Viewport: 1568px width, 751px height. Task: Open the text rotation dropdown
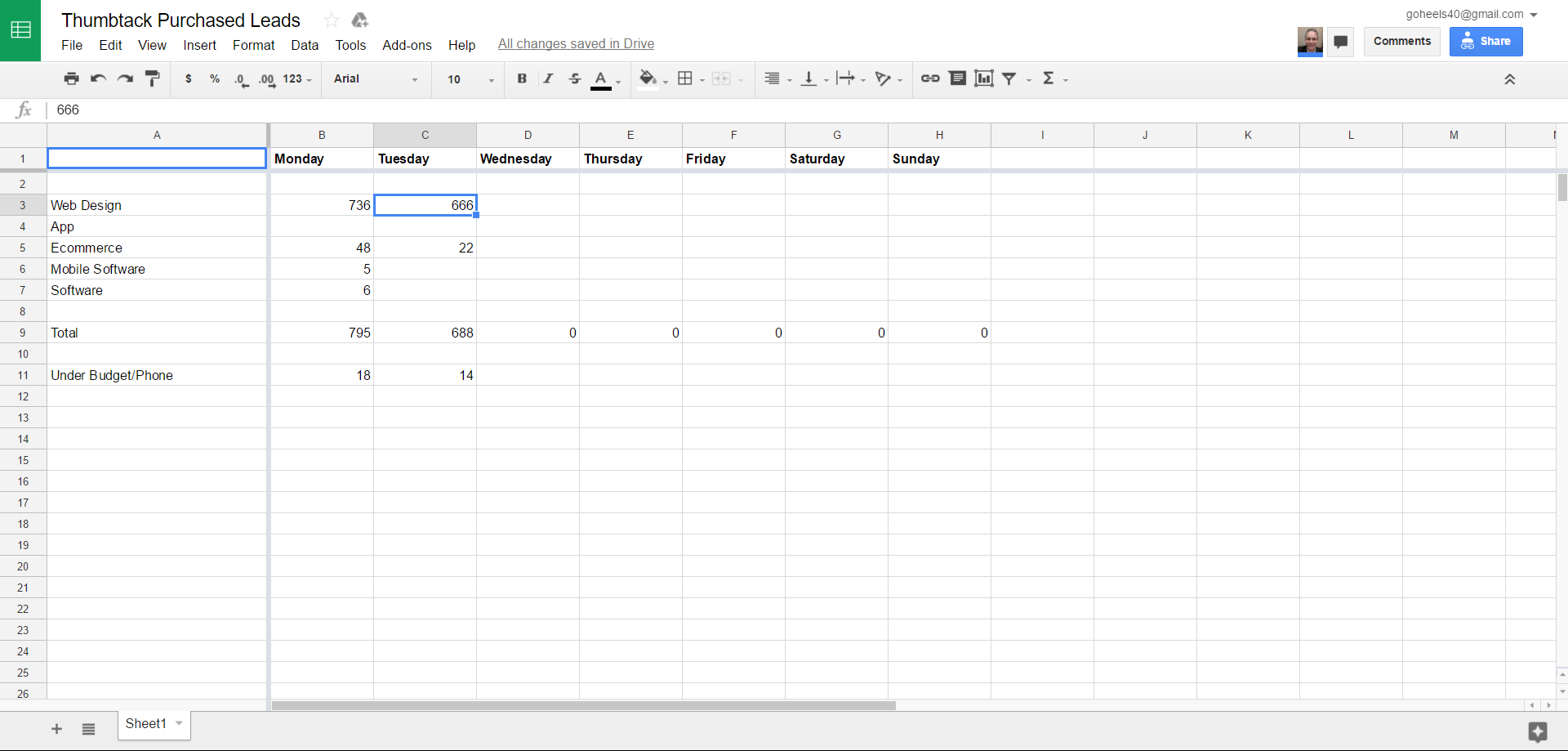(x=888, y=78)
